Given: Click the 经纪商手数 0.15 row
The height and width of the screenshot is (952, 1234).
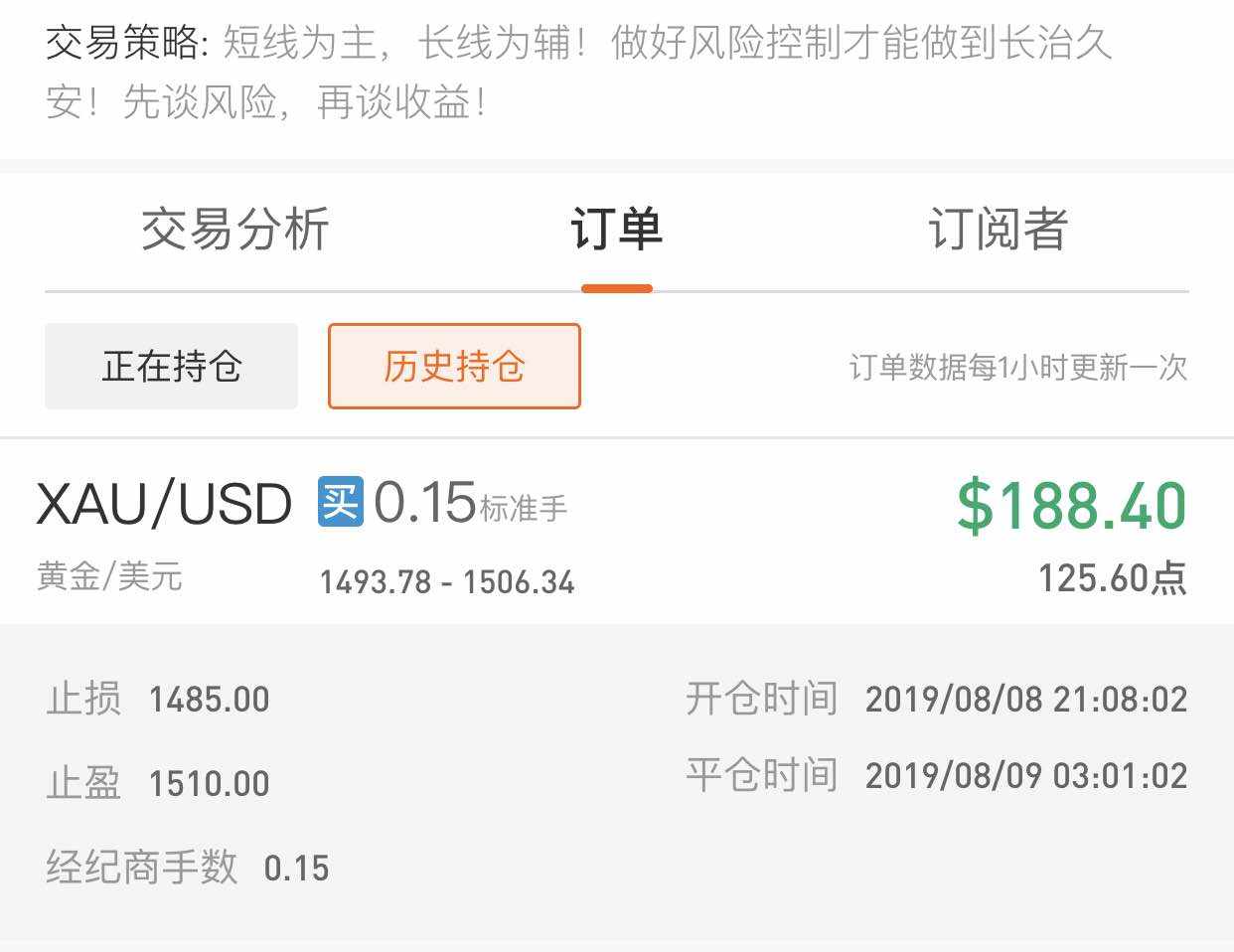Looking at the screenshot, I should pyautogui.click(x=187, y=868).
